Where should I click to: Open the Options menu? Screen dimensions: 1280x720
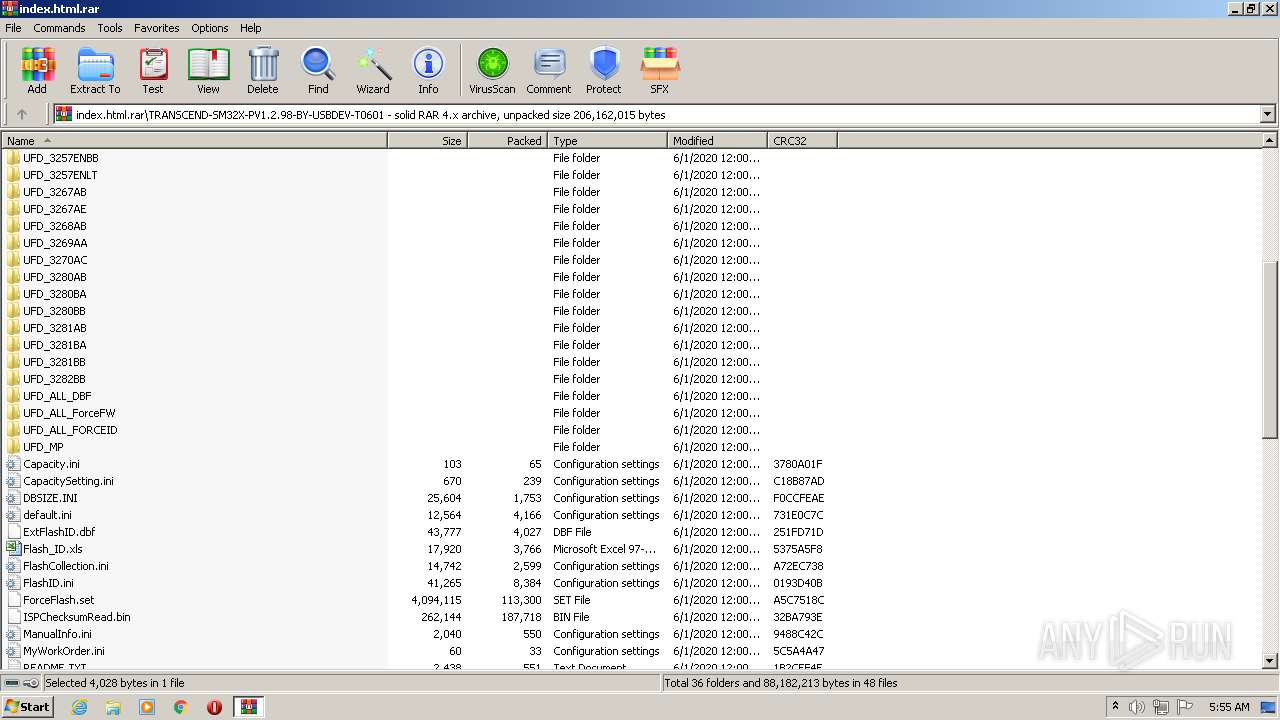coord(210,28)
